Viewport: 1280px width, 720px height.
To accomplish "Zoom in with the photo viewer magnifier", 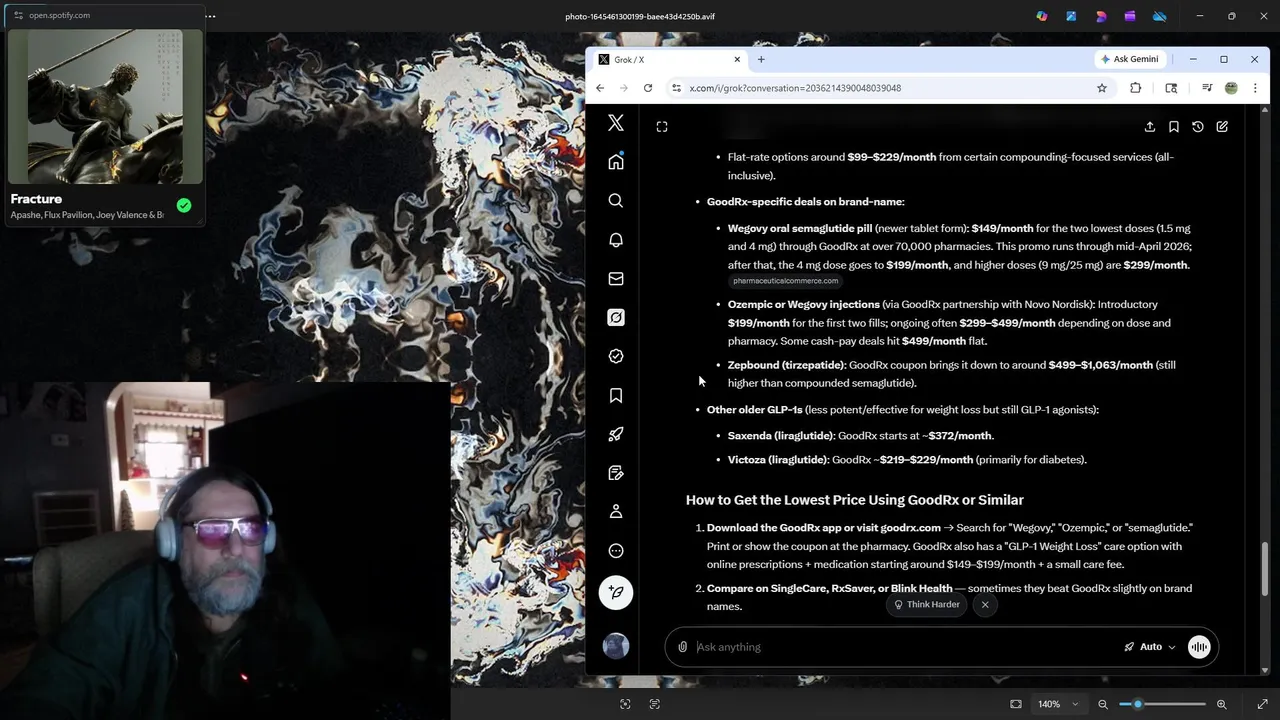I will coord(1221,704).
